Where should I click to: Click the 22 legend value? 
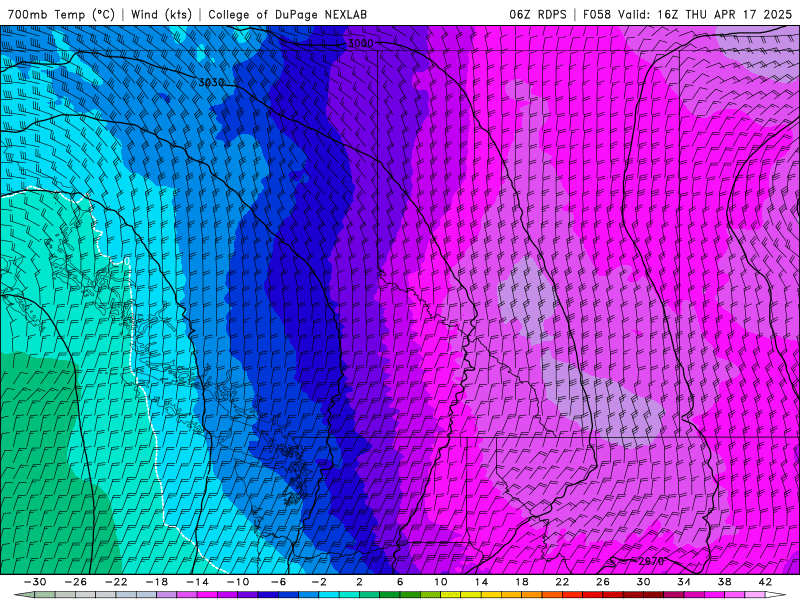(x=562, y=582)
